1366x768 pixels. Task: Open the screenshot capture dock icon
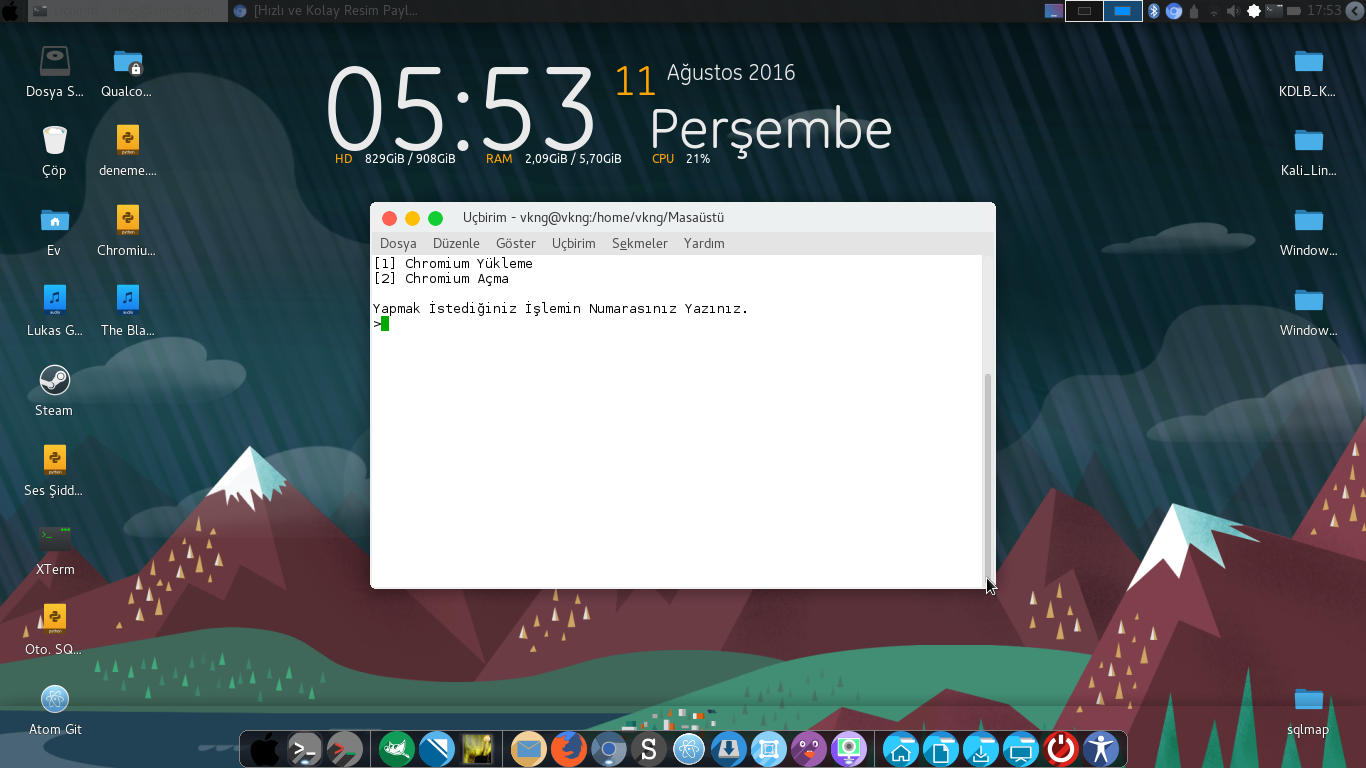[x=769, y=748]
